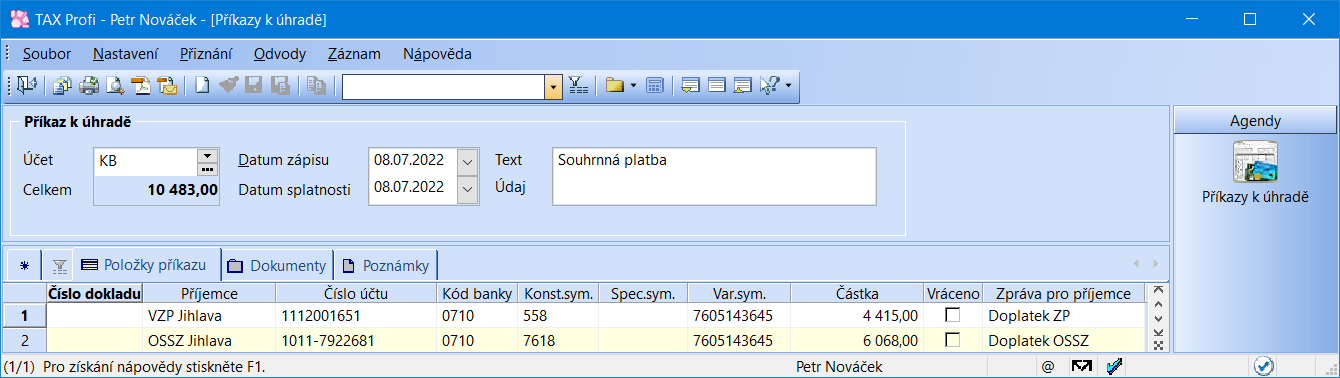This screenshot has height=378, width=1340.
Task: Click third note layout view icon
Action: point(742,86)
